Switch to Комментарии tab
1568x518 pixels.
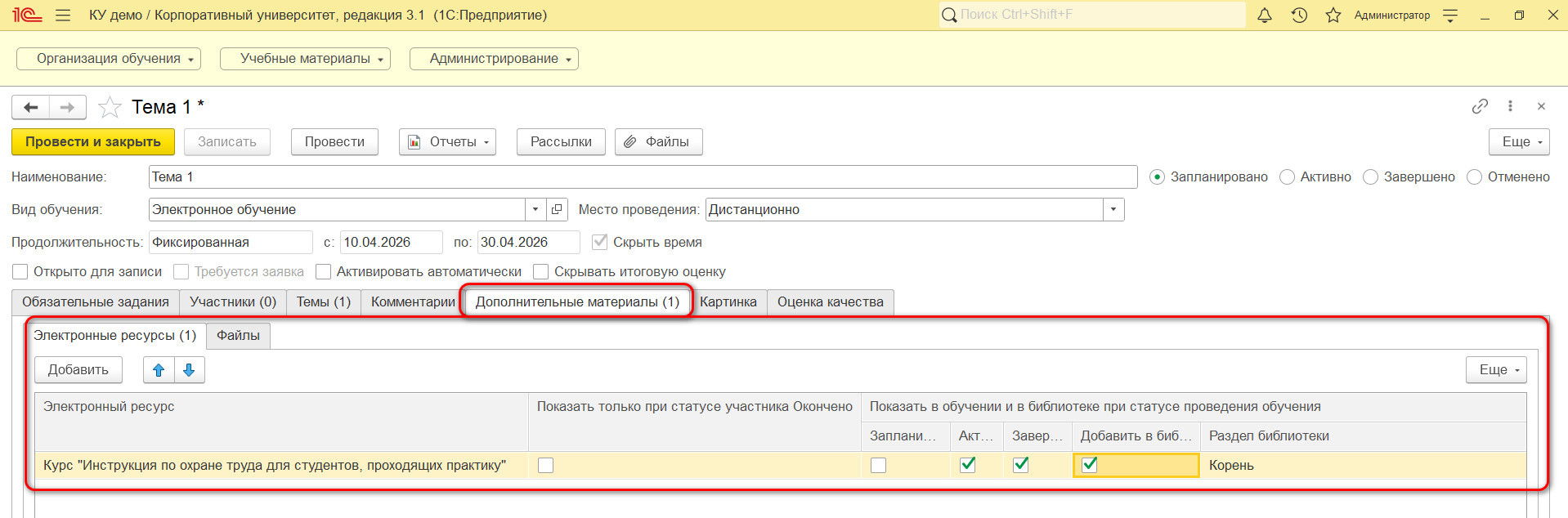pos(413,302)
